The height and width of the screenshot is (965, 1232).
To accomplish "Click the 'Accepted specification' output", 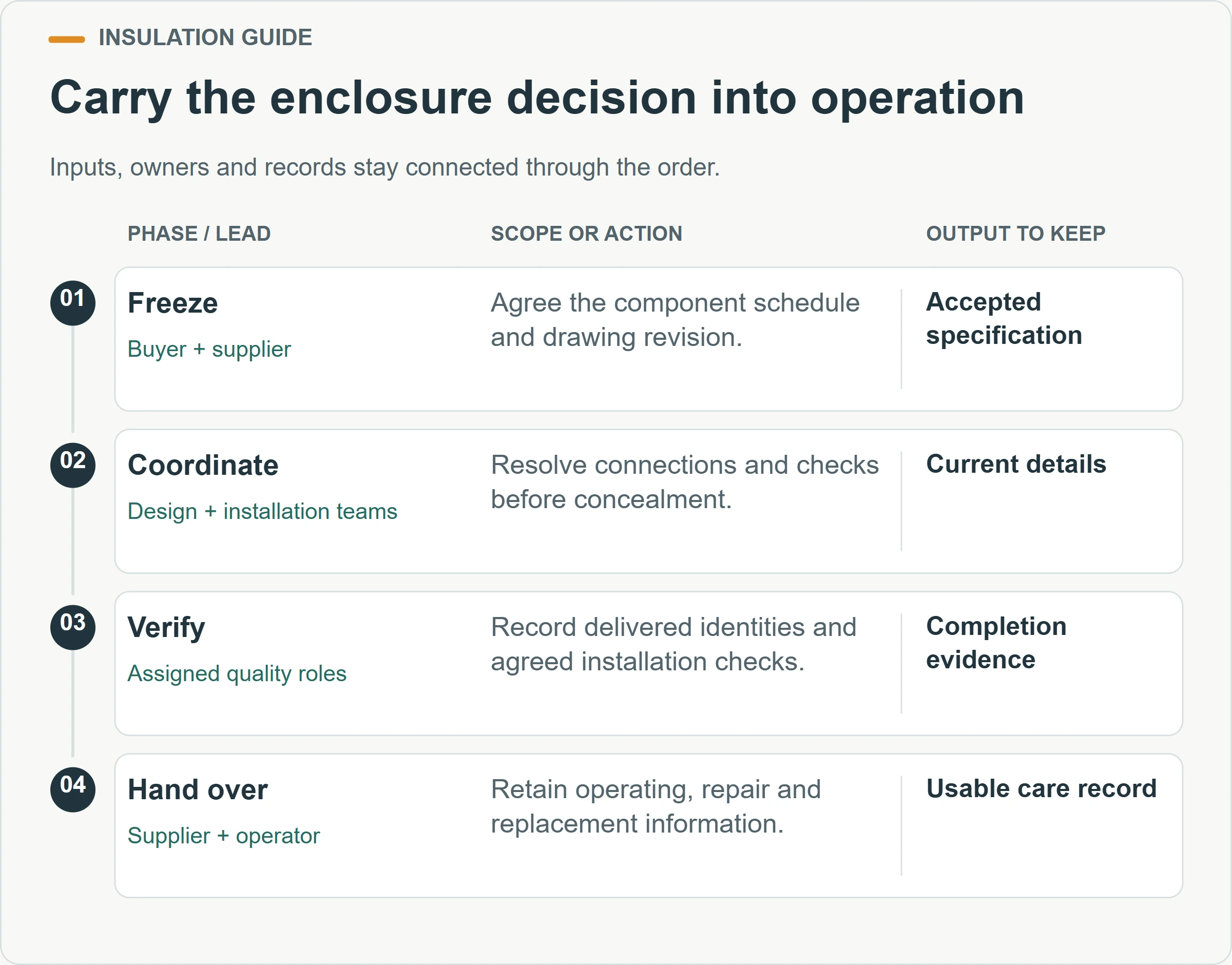I will 1004,319.
